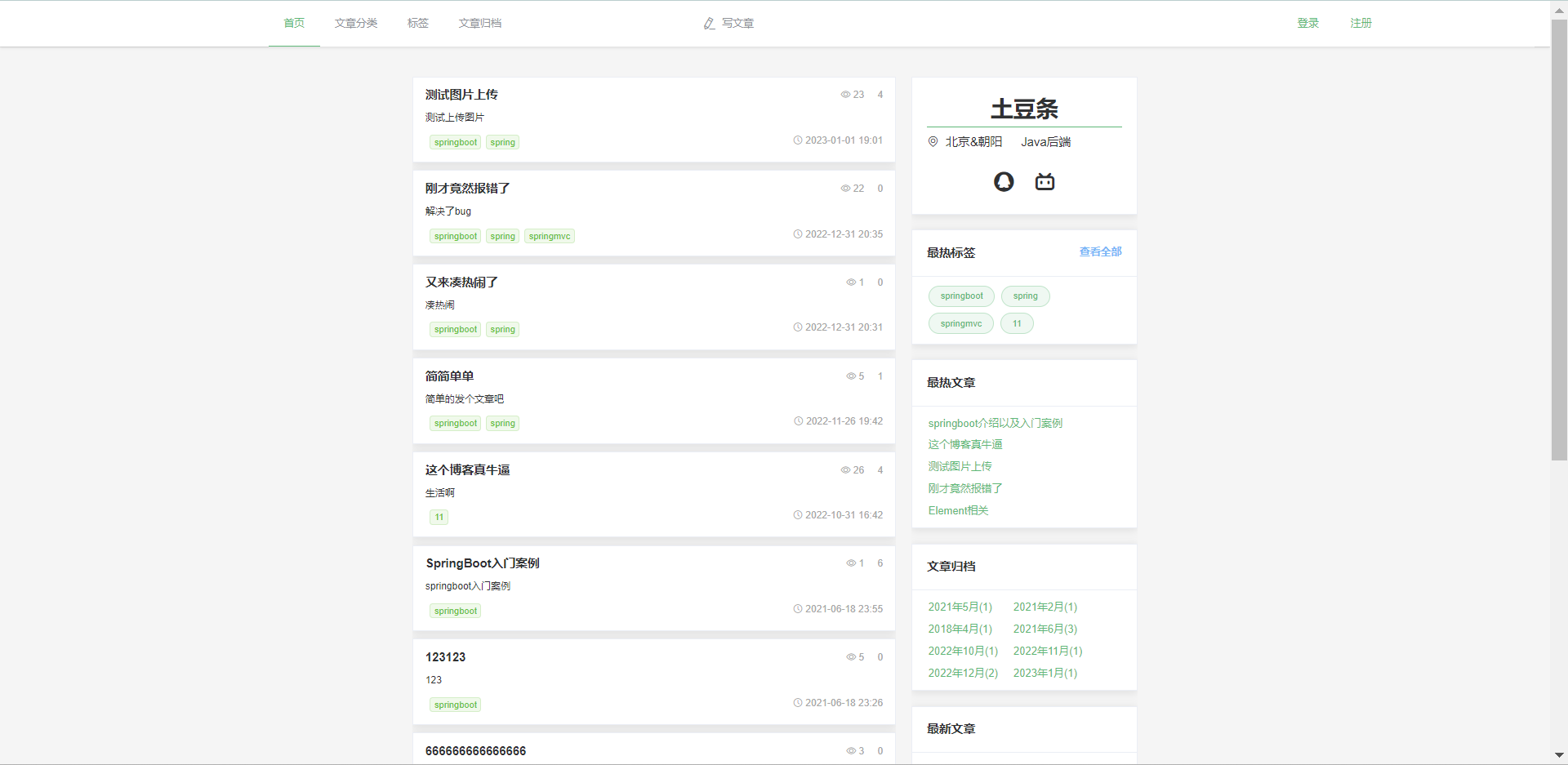The width and height of the screenshot is (1568, 765).
Task: Select the 11 pill under 最热标签
Action: [x=1017, y=324]
